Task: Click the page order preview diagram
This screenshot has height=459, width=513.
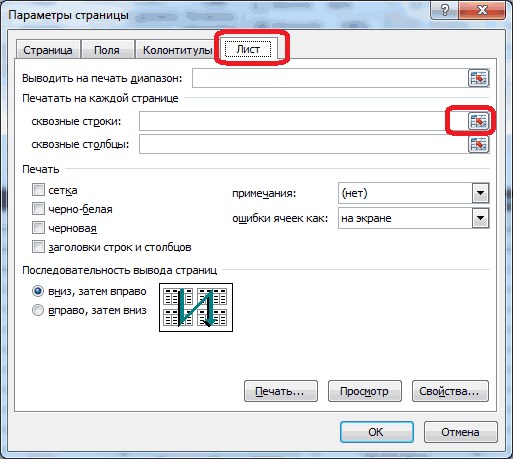Action: pos(196,307)
